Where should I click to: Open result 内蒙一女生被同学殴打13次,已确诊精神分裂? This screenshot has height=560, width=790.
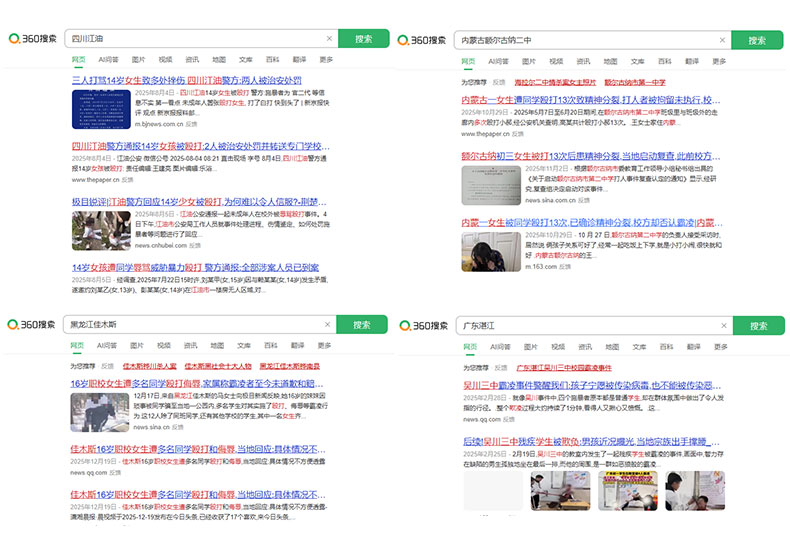tap(592, 222)
